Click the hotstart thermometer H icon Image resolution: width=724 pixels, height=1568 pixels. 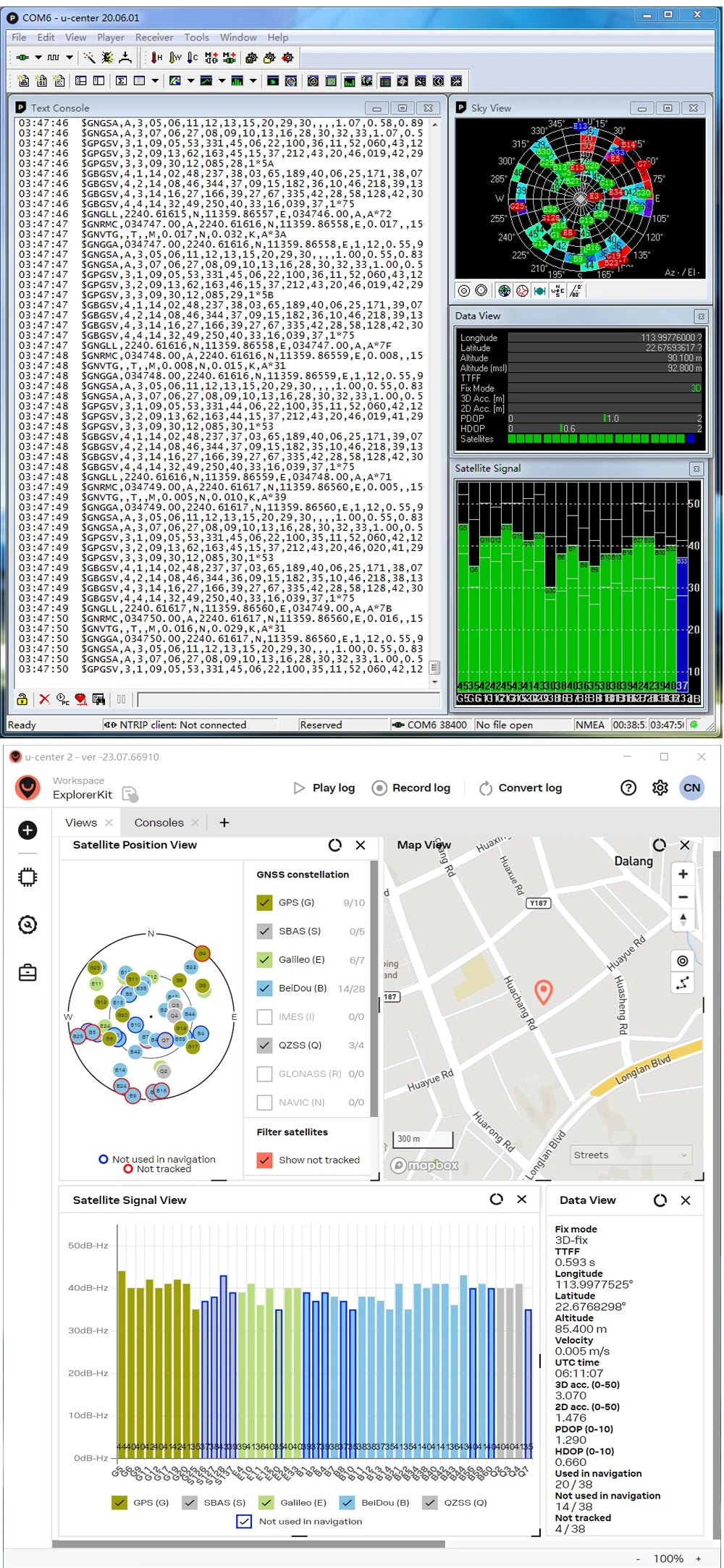point(156,57)
